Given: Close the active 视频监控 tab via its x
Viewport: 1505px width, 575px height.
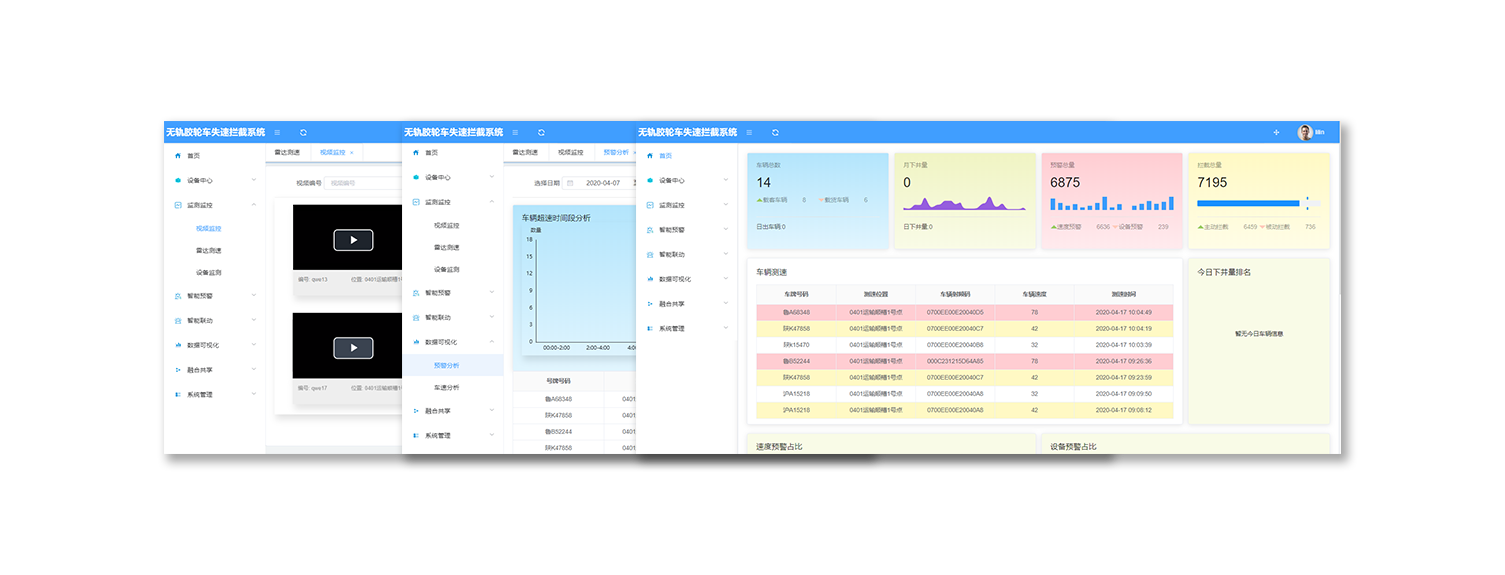Looking at the screenshot, I should click(x=351, y=152).
